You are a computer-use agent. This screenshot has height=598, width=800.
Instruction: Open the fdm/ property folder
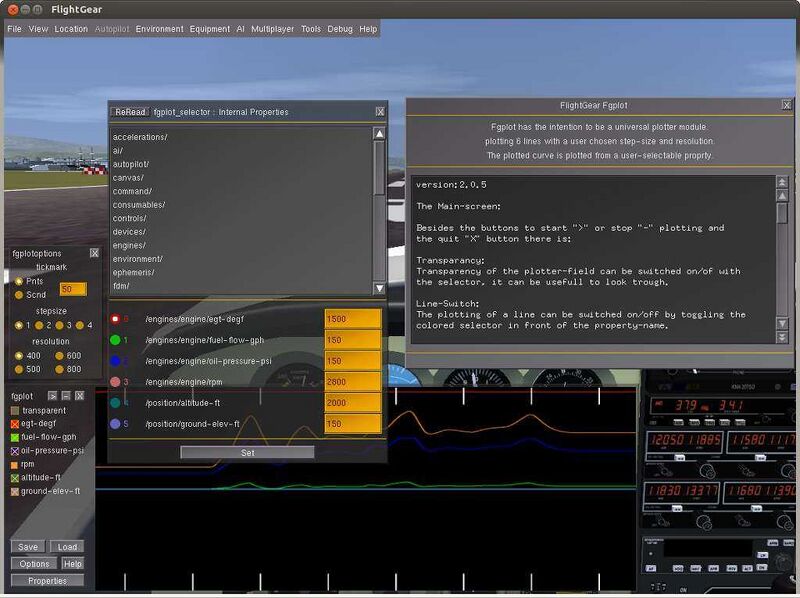[121, 286]
